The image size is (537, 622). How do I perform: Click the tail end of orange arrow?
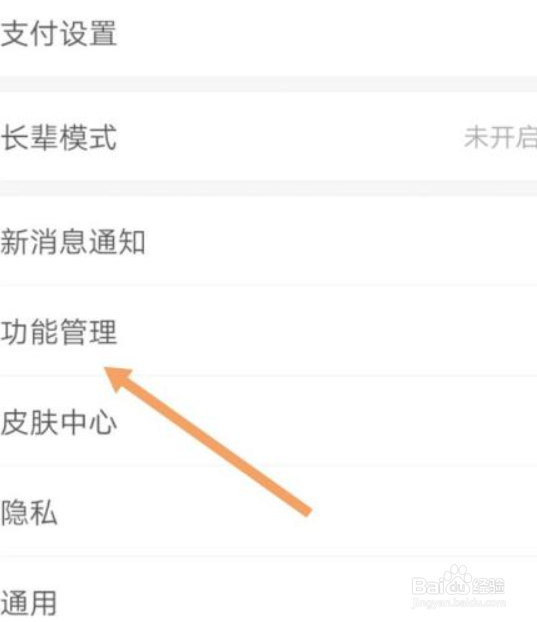[x=305, y=509]
